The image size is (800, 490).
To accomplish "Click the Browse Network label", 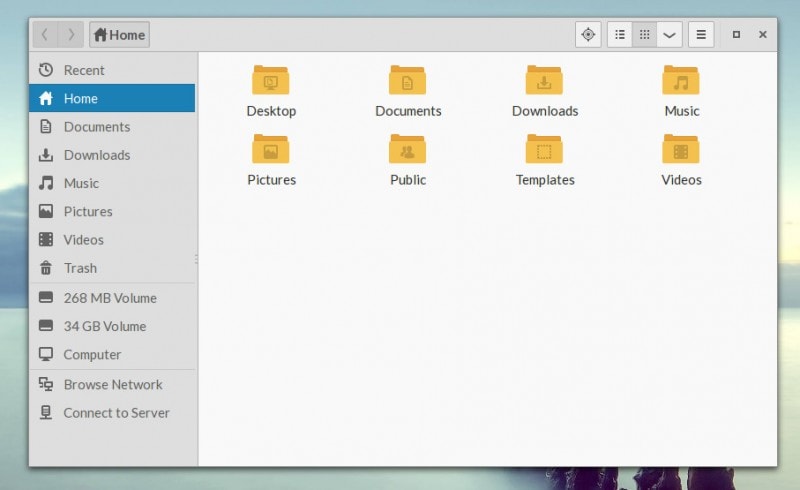I will (x=113, y=384).
